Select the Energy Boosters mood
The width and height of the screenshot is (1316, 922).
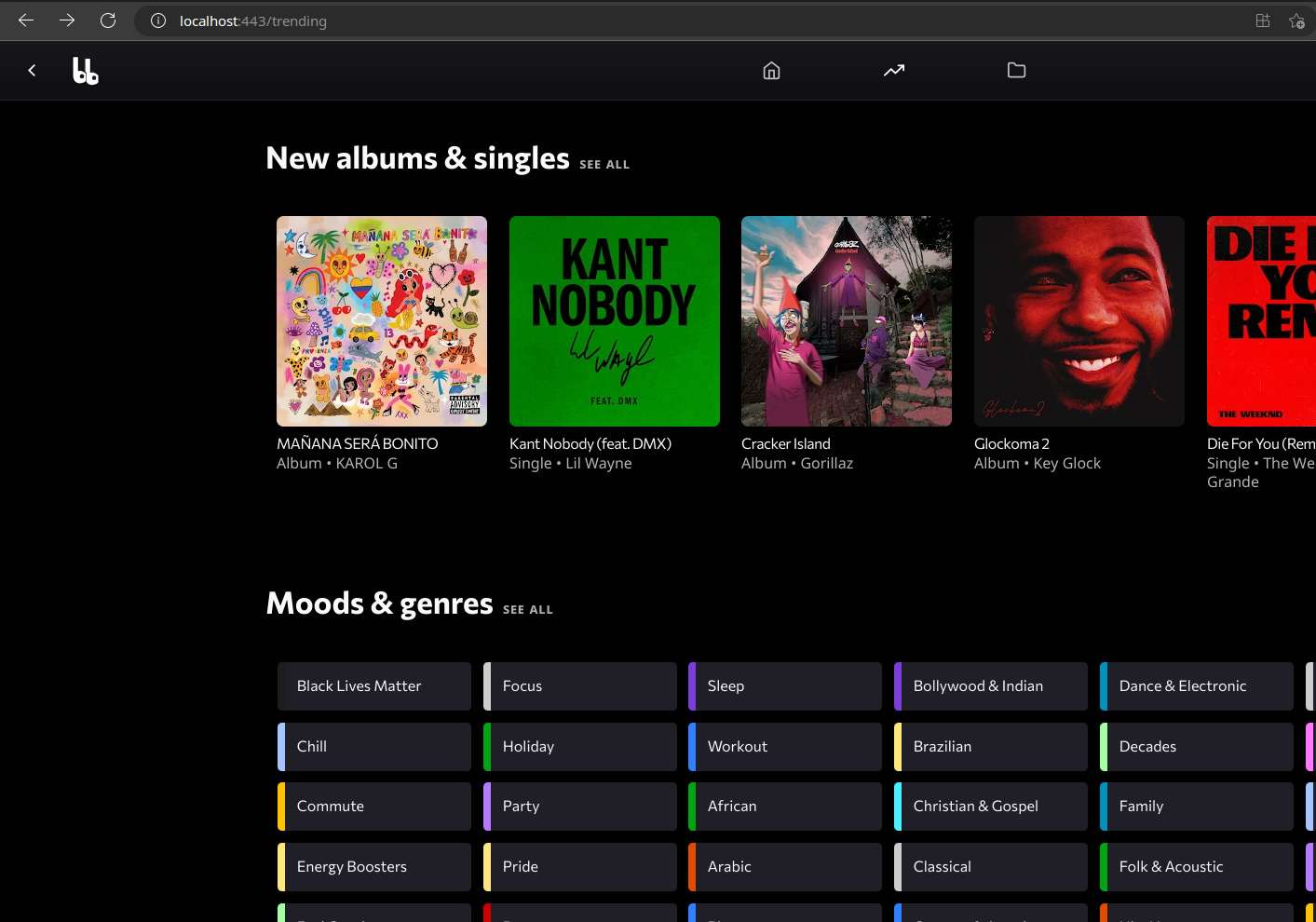pyautogui.click(x=374, y=867)
